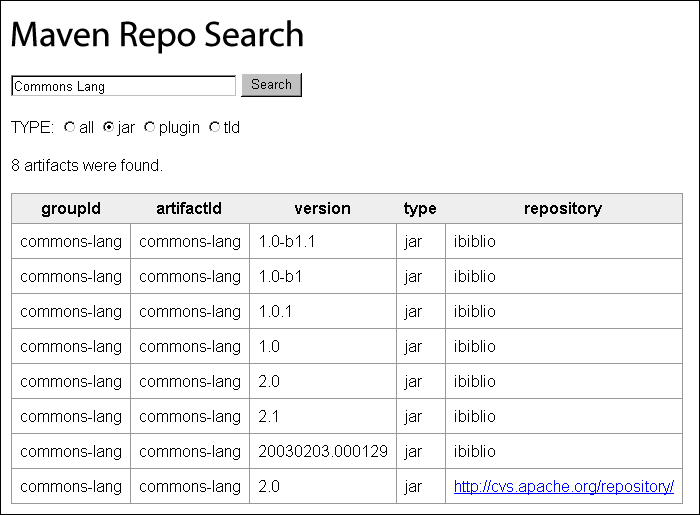Select the 'all' type radio button
This screenshot has width=700, height=515.
69,127
